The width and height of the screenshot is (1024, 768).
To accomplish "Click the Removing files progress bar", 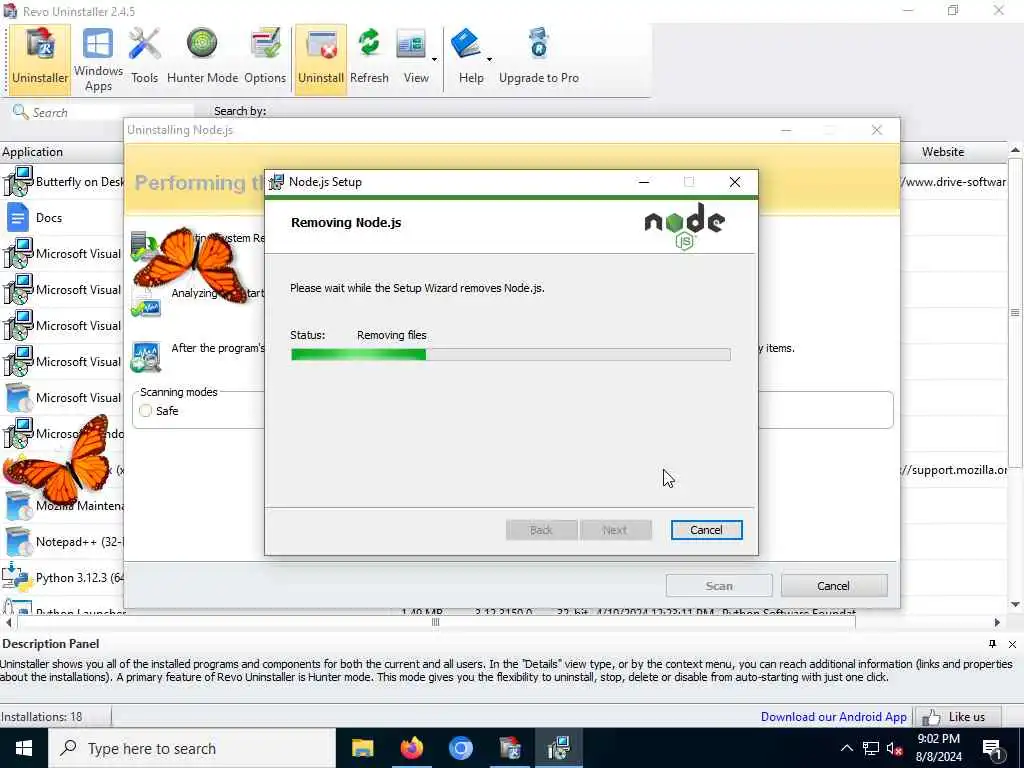I will [x=511, y=355].
